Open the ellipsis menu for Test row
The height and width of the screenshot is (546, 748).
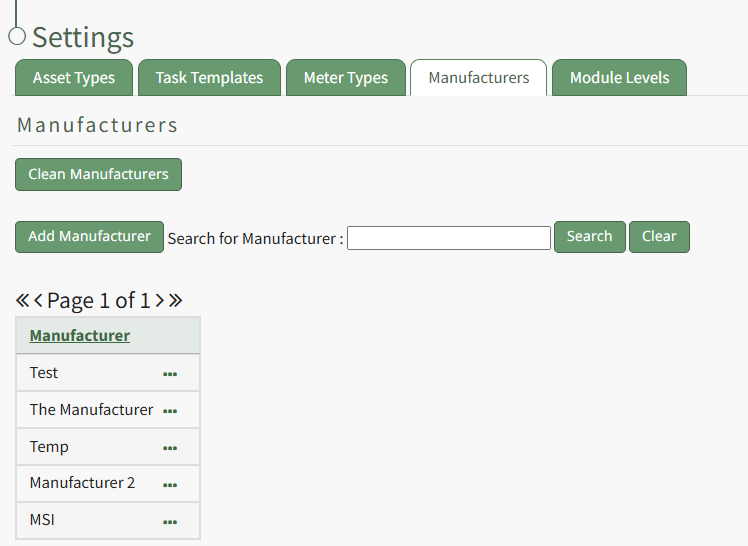pos(170,374)
